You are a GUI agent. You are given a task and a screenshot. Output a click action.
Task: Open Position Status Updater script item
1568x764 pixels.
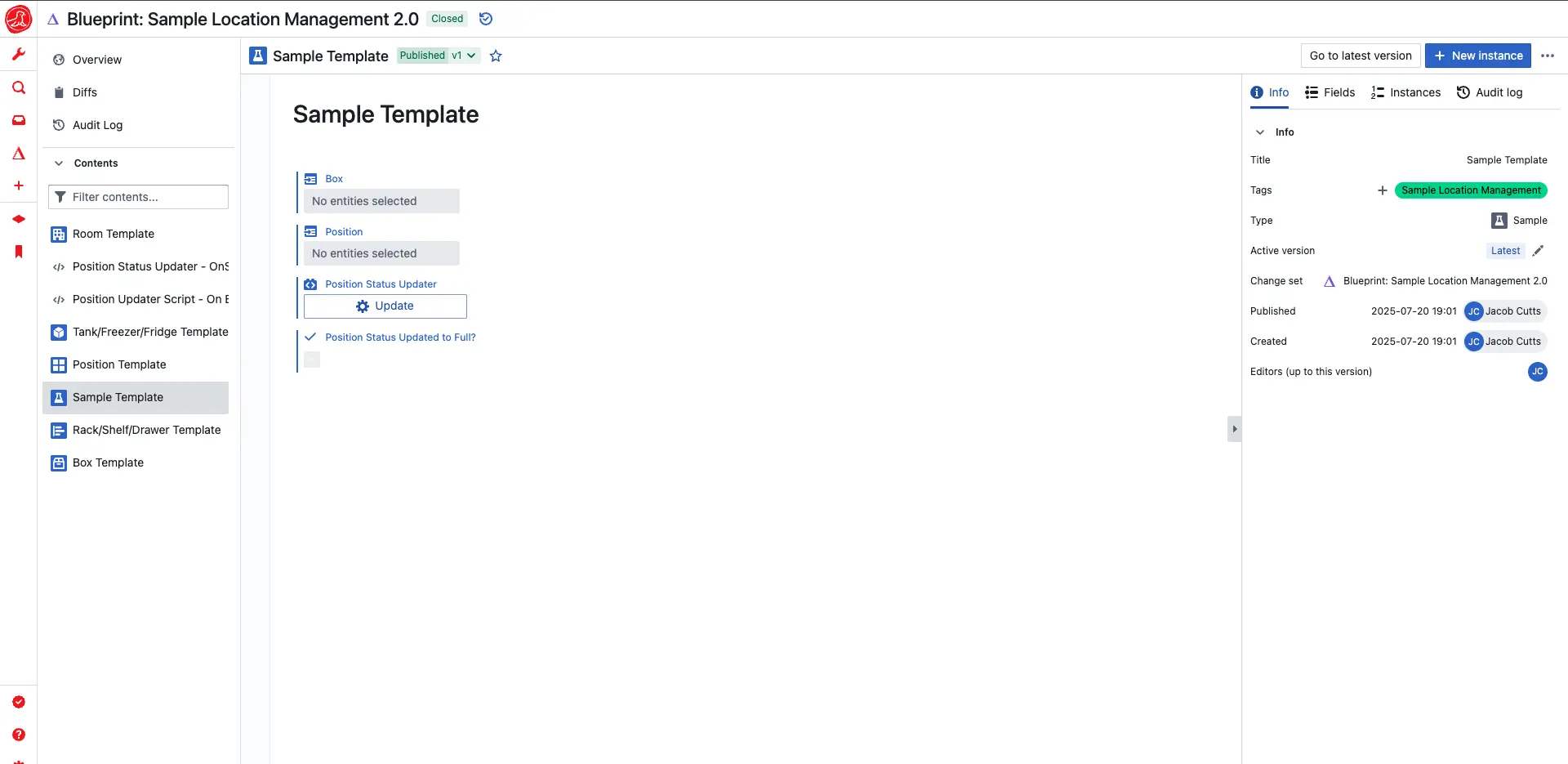(x=136, y=266)
